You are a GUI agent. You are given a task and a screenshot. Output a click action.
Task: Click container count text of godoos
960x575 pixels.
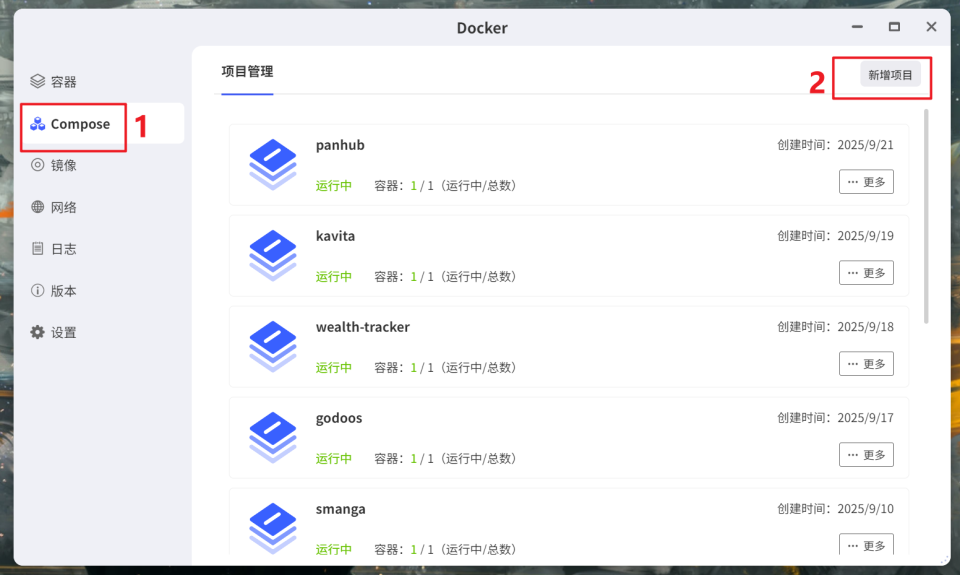[x=446, y=459]
